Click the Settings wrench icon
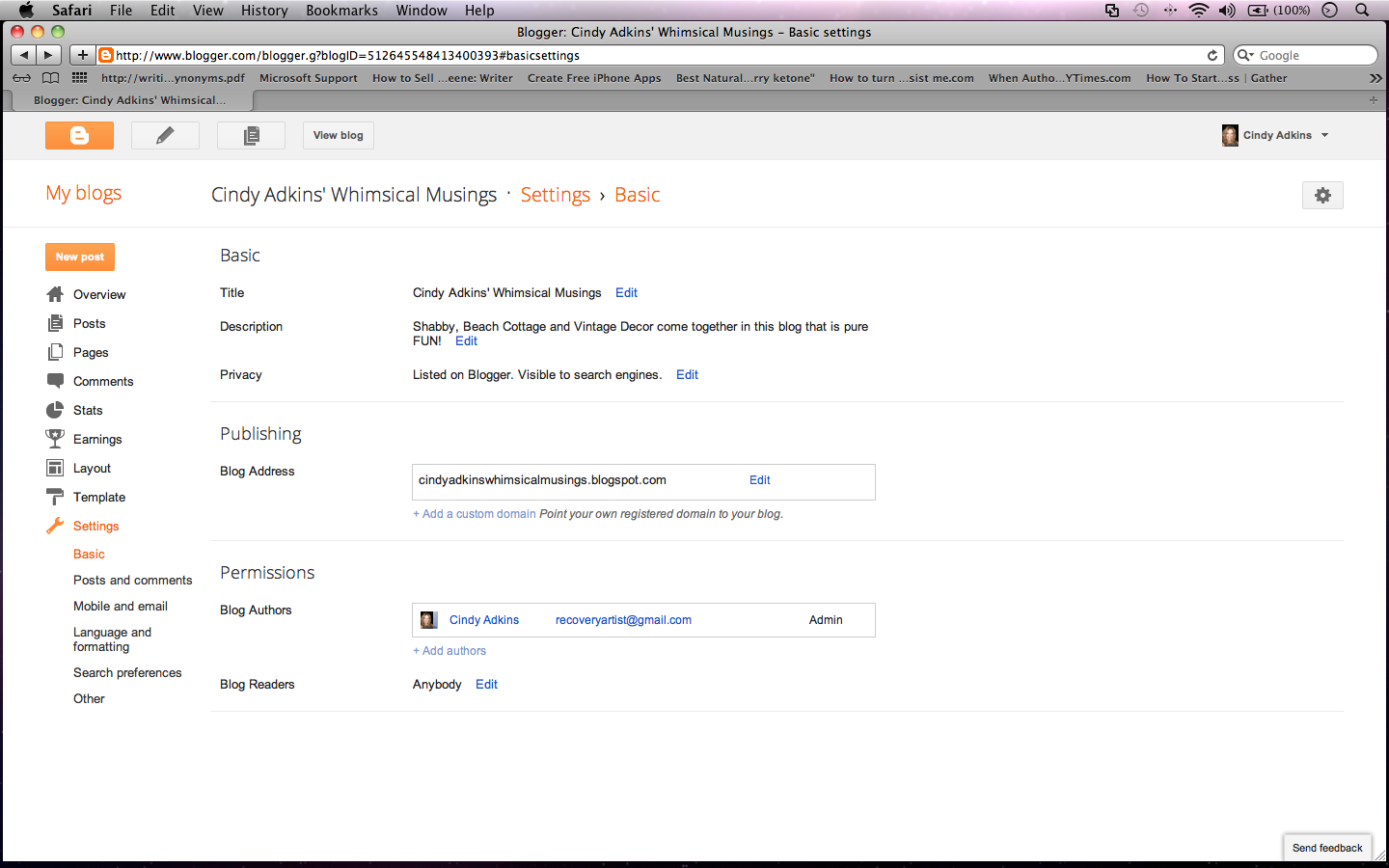Screen dimensions: 1389x868 coord(55,526)
